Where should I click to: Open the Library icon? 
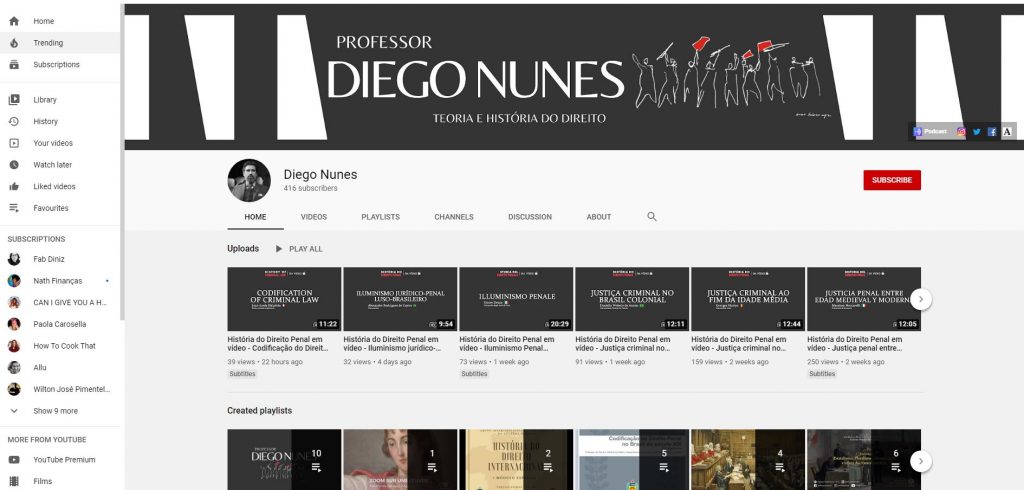[14, 100]
